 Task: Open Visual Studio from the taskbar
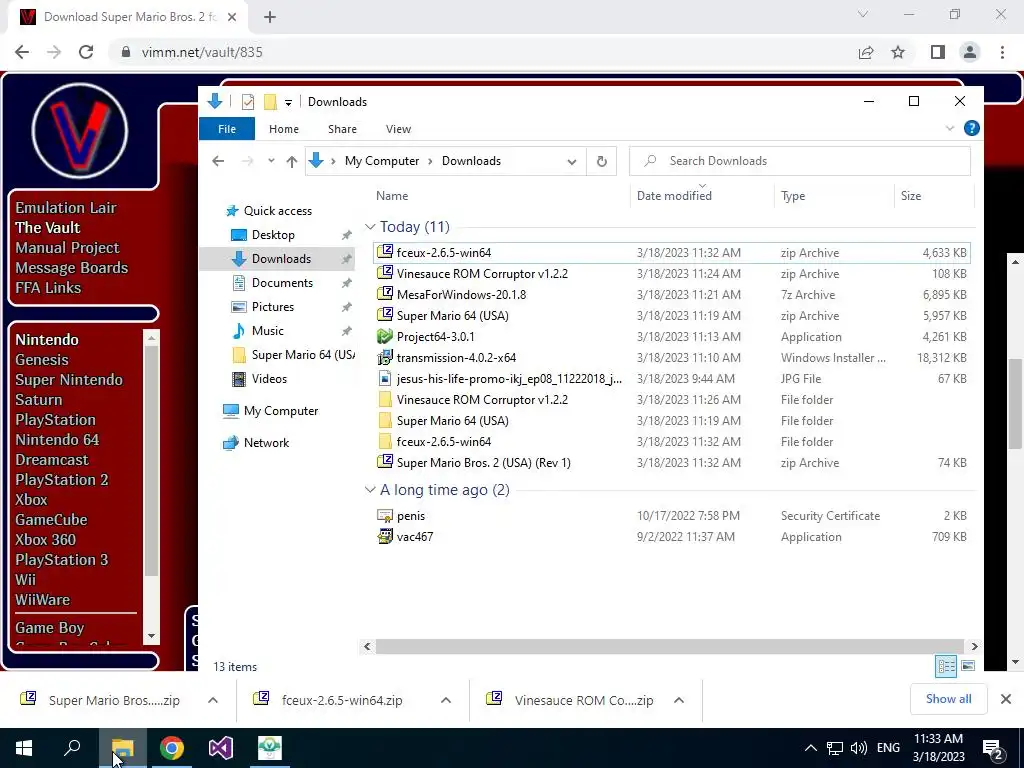[221, 748]
